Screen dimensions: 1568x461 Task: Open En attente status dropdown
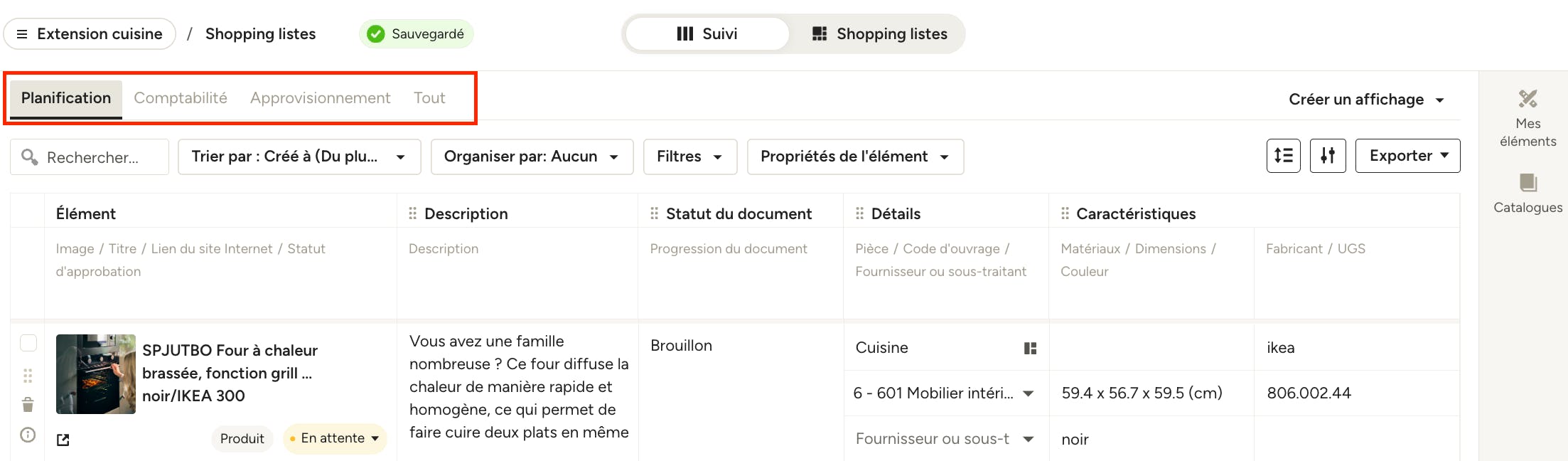point(335,438)
